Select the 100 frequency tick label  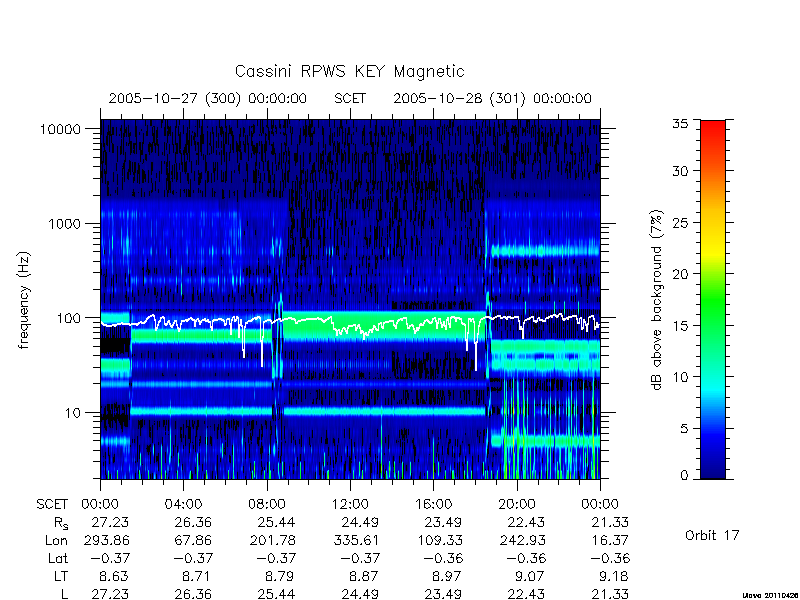(x=68, y=318)
